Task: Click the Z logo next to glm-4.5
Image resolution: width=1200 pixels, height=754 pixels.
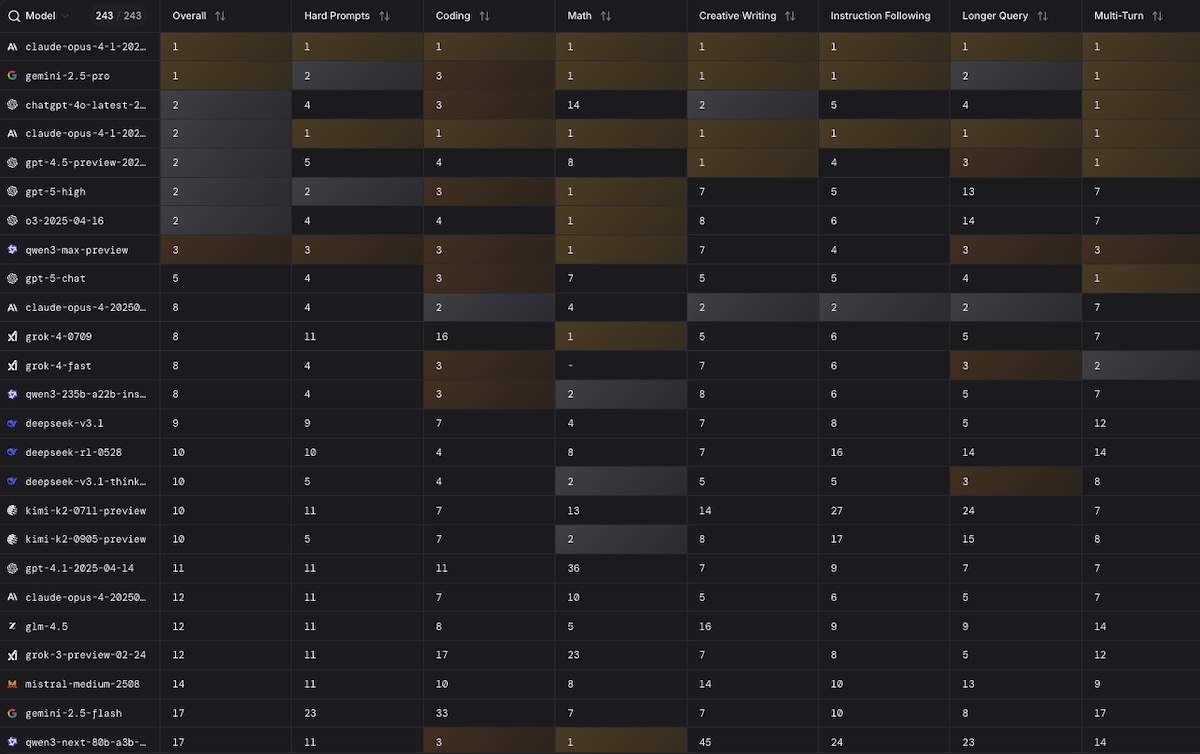Action: click(12, 626)
